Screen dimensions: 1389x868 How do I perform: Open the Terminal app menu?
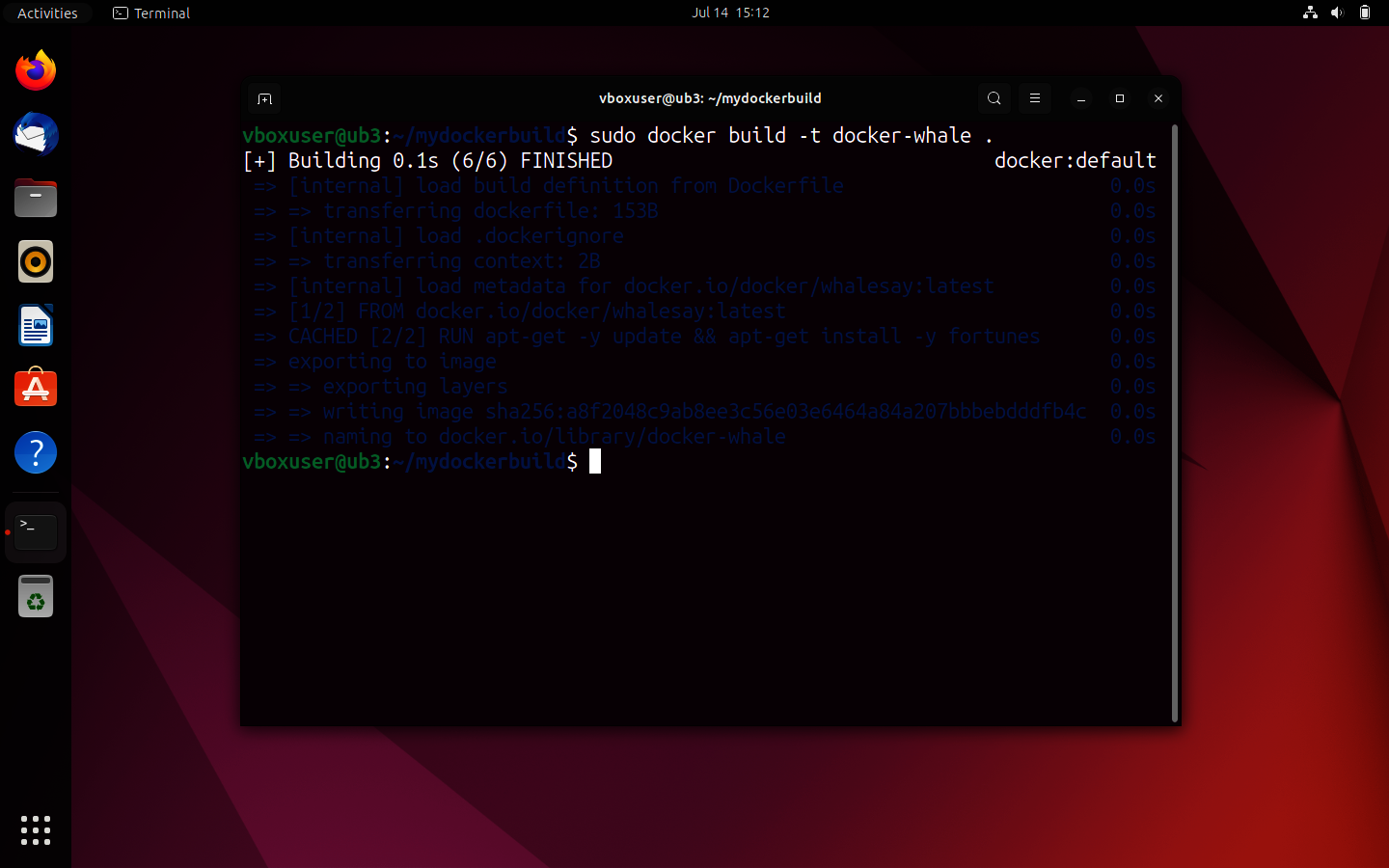(x=150, y=13)
